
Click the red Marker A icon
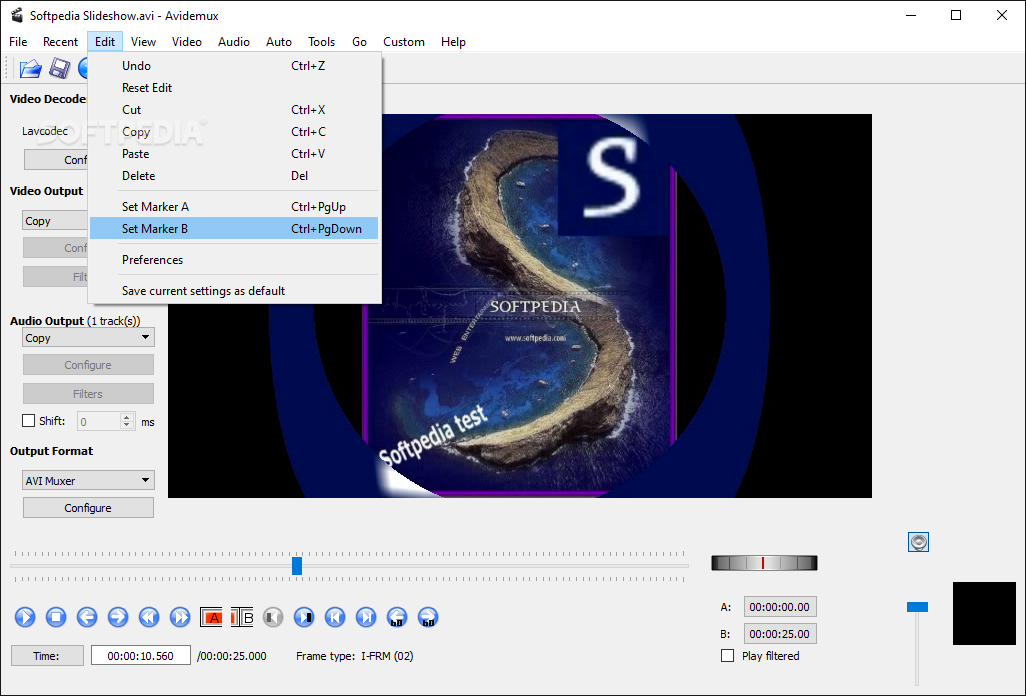(211, 617)
